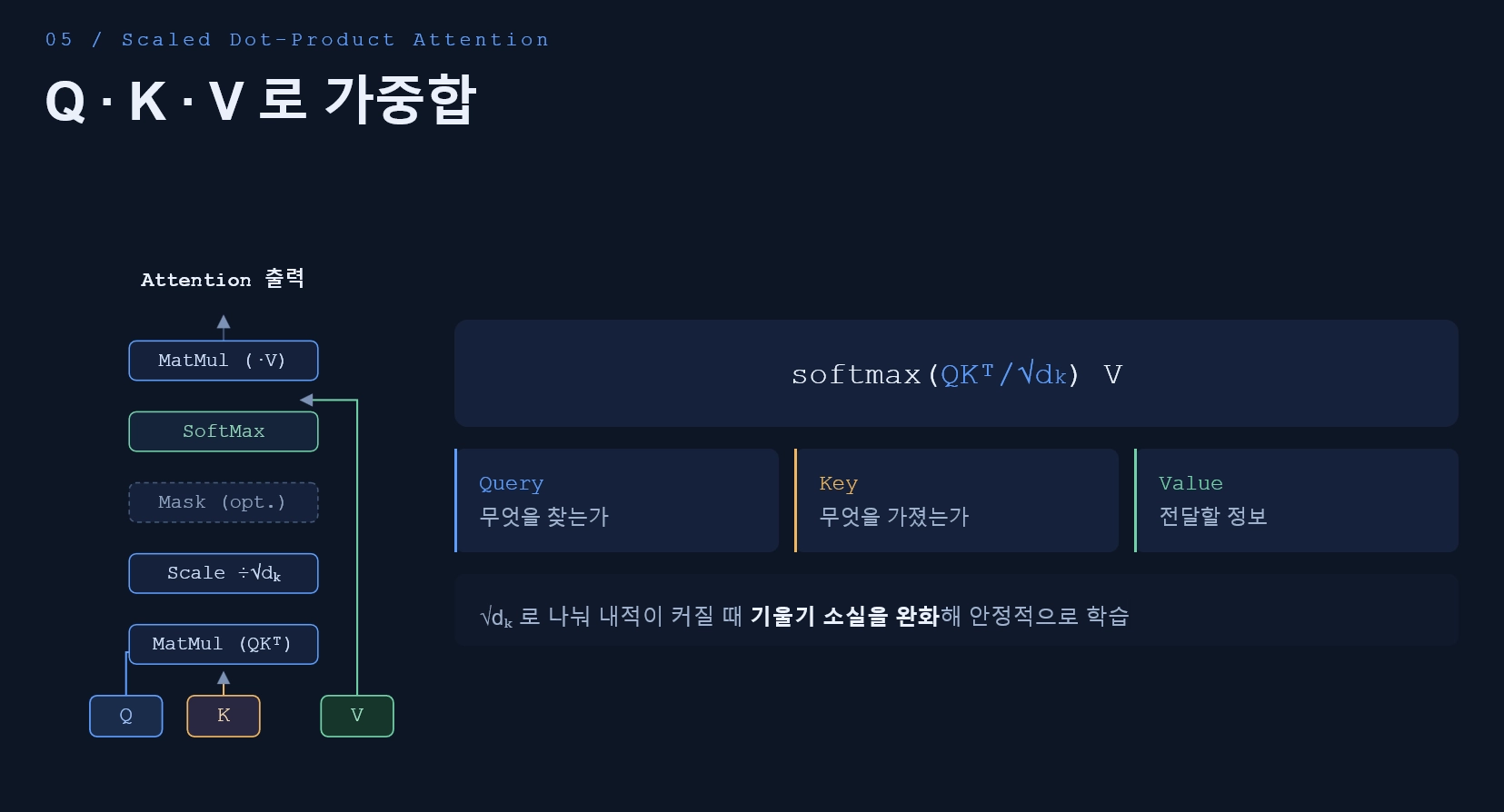The height and width of the screenshot is (812, 1504).
Task: Click the √dk 로 나눠 note panel
Action: [956, 609]
